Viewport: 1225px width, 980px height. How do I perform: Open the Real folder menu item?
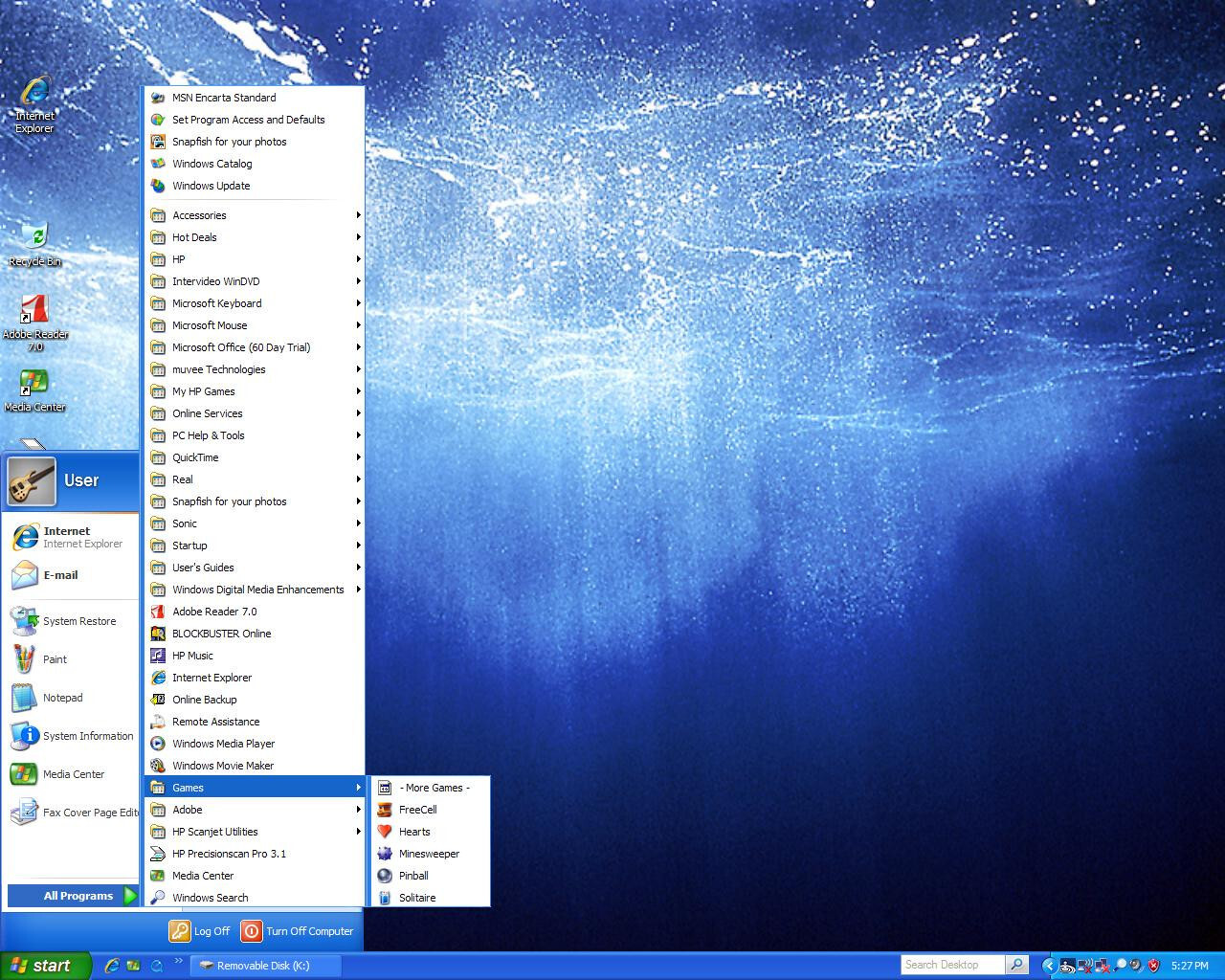pyautogui.click(x=255, y=479)
